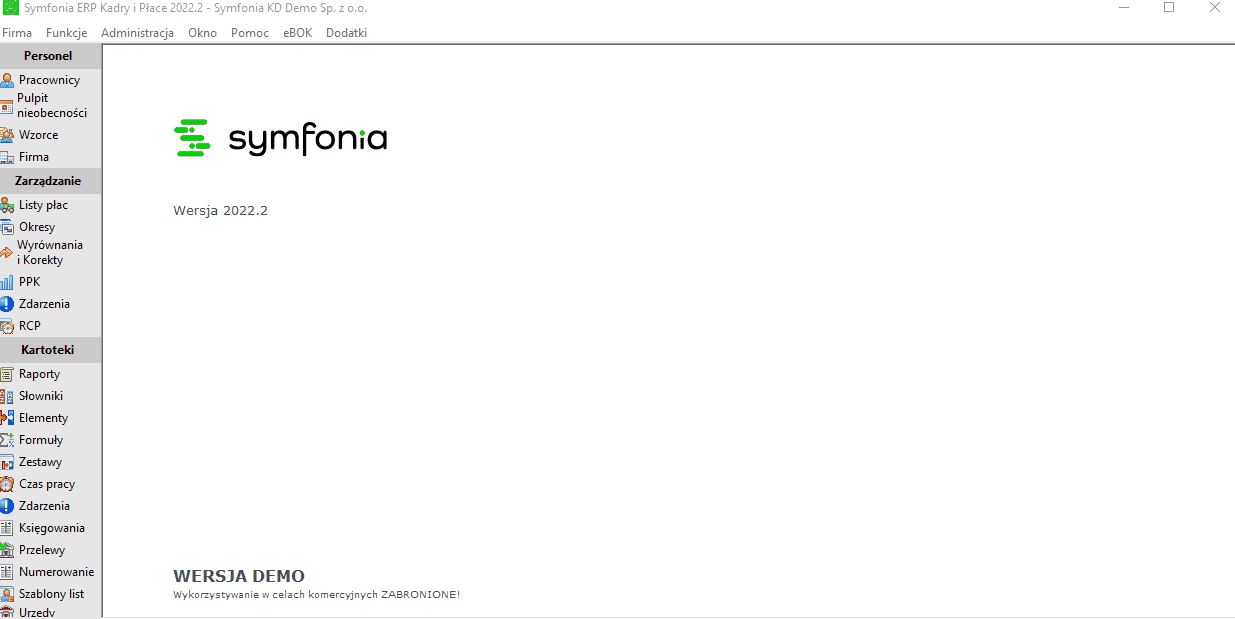Choose the Wyrównania i Korekty label
Viewport: 1235px width, 619px height.
click(x=50, y=253)
